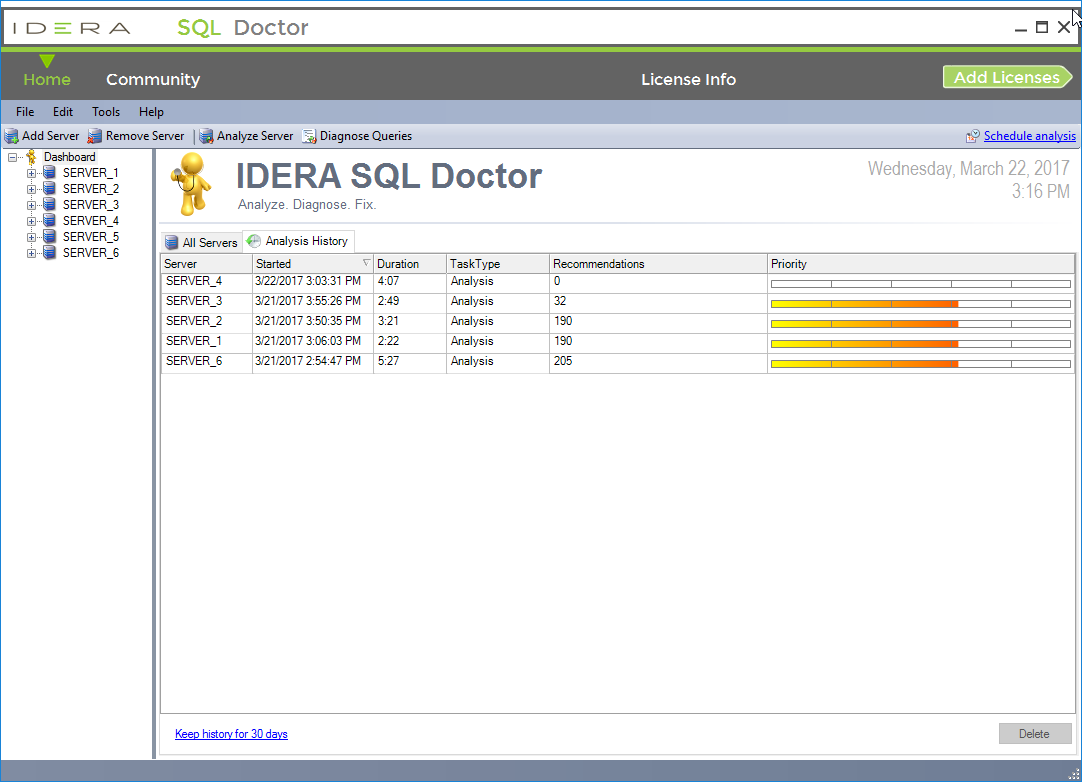Click the Diagnose Queries toolbar icon

tap(310, 136)
